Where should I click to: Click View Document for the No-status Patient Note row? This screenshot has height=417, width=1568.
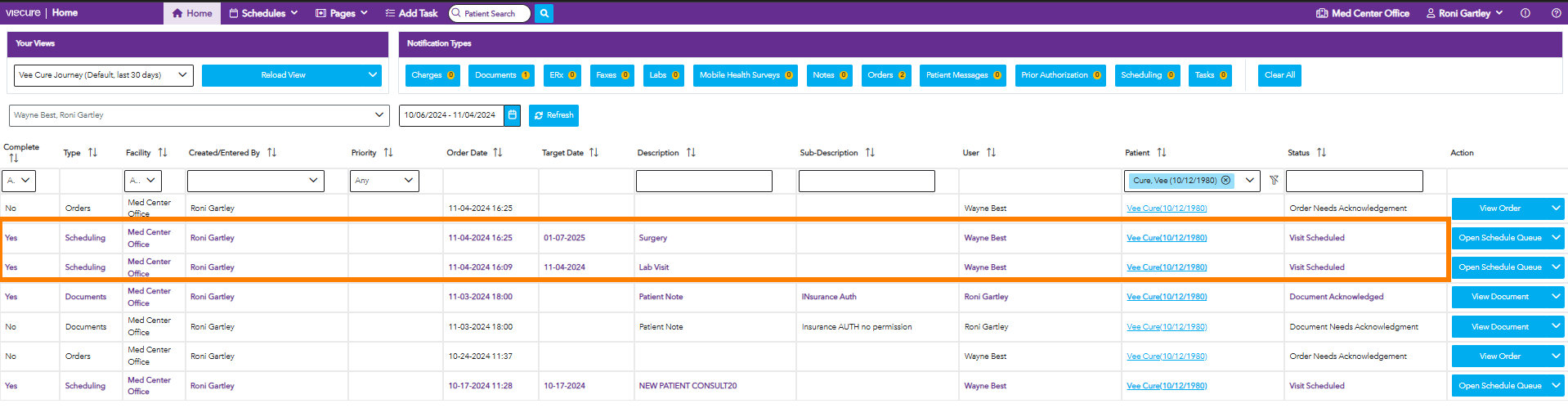[x=1500, y=327]
